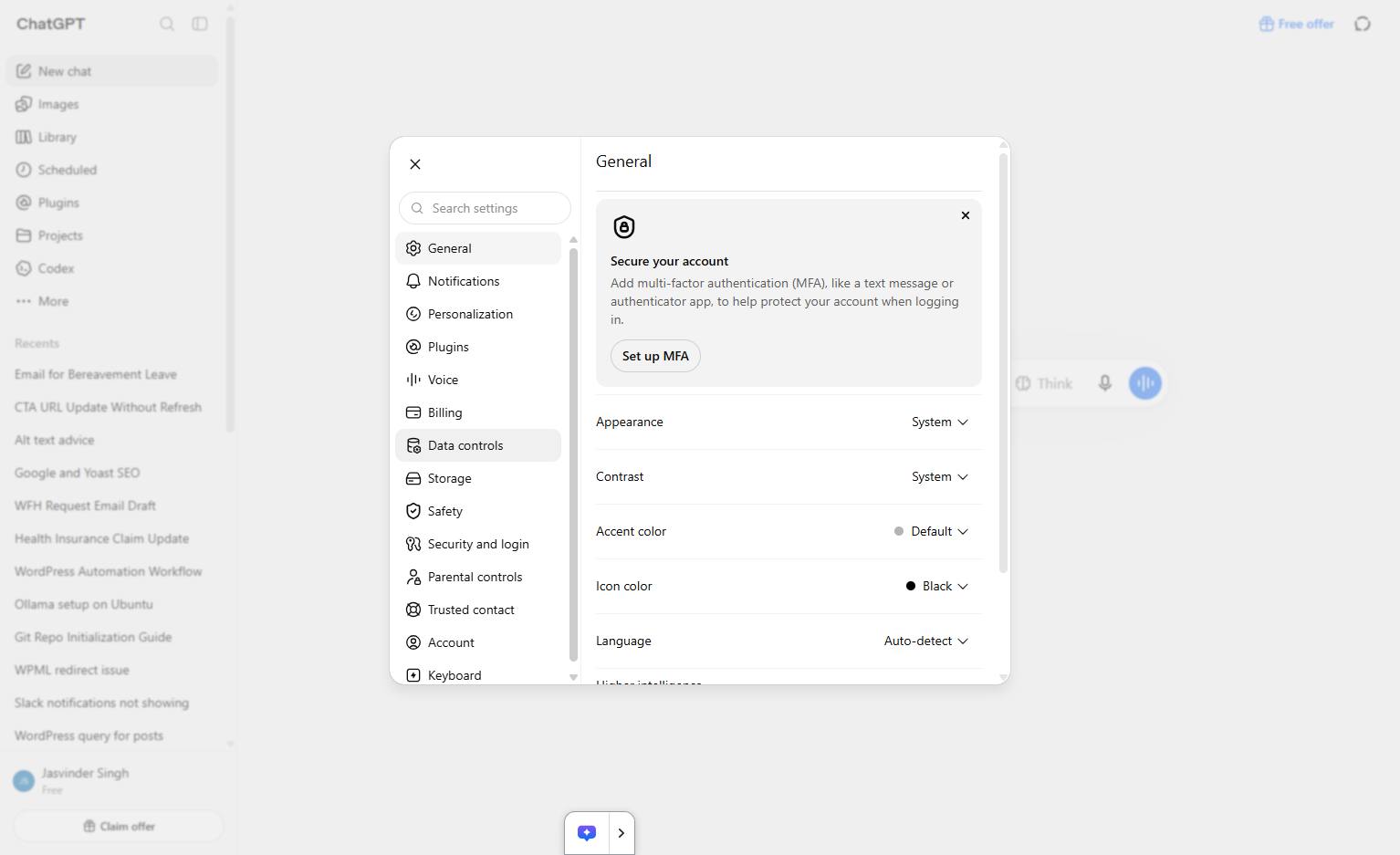Select the Storage settings tab
This screenshot has height=855, width=1400.
(478, 478)
